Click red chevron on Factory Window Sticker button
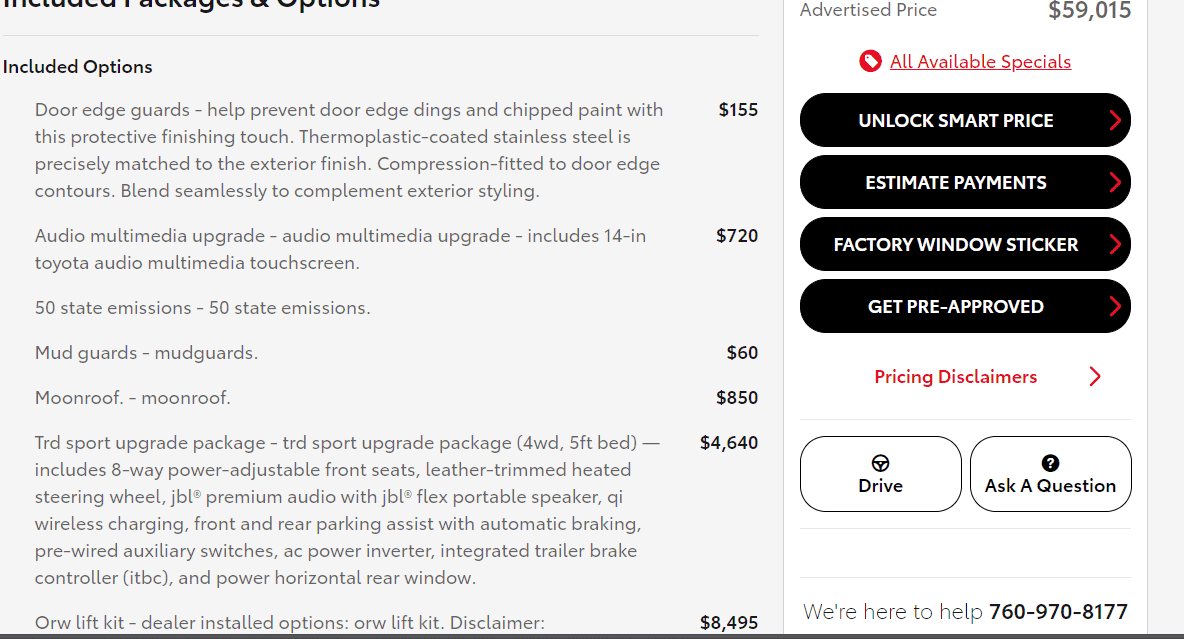This screenshot has height=639, width=1184. (1115, 245)
